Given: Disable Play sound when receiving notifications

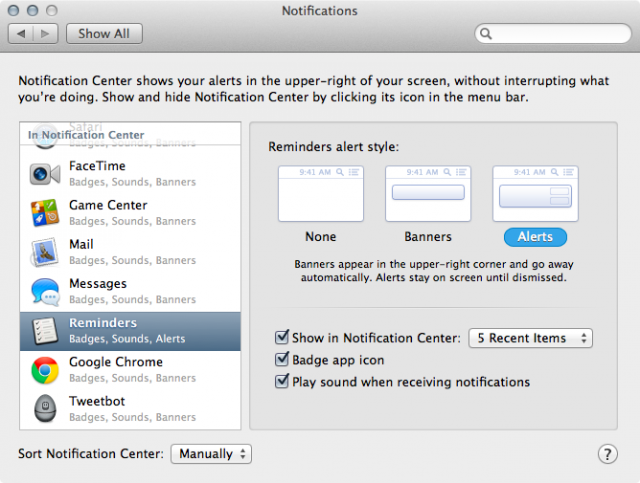Looking at the screenshot, I should [x=282, y=381].
